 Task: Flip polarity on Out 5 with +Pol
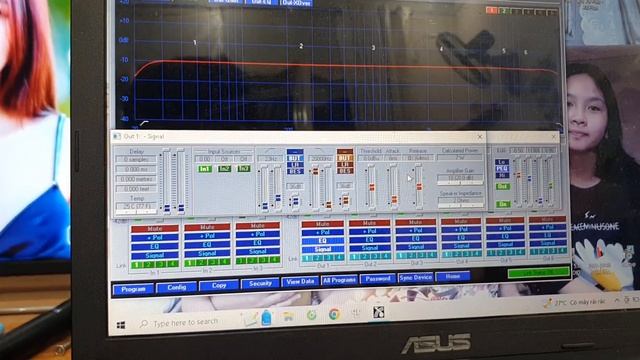pos(505,229)
